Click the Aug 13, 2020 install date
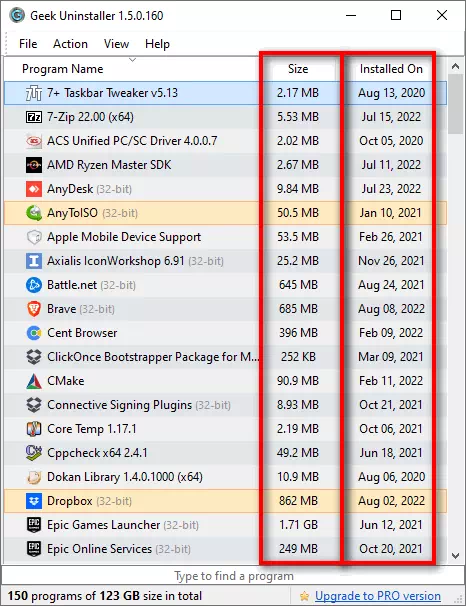 coord(391,93)
